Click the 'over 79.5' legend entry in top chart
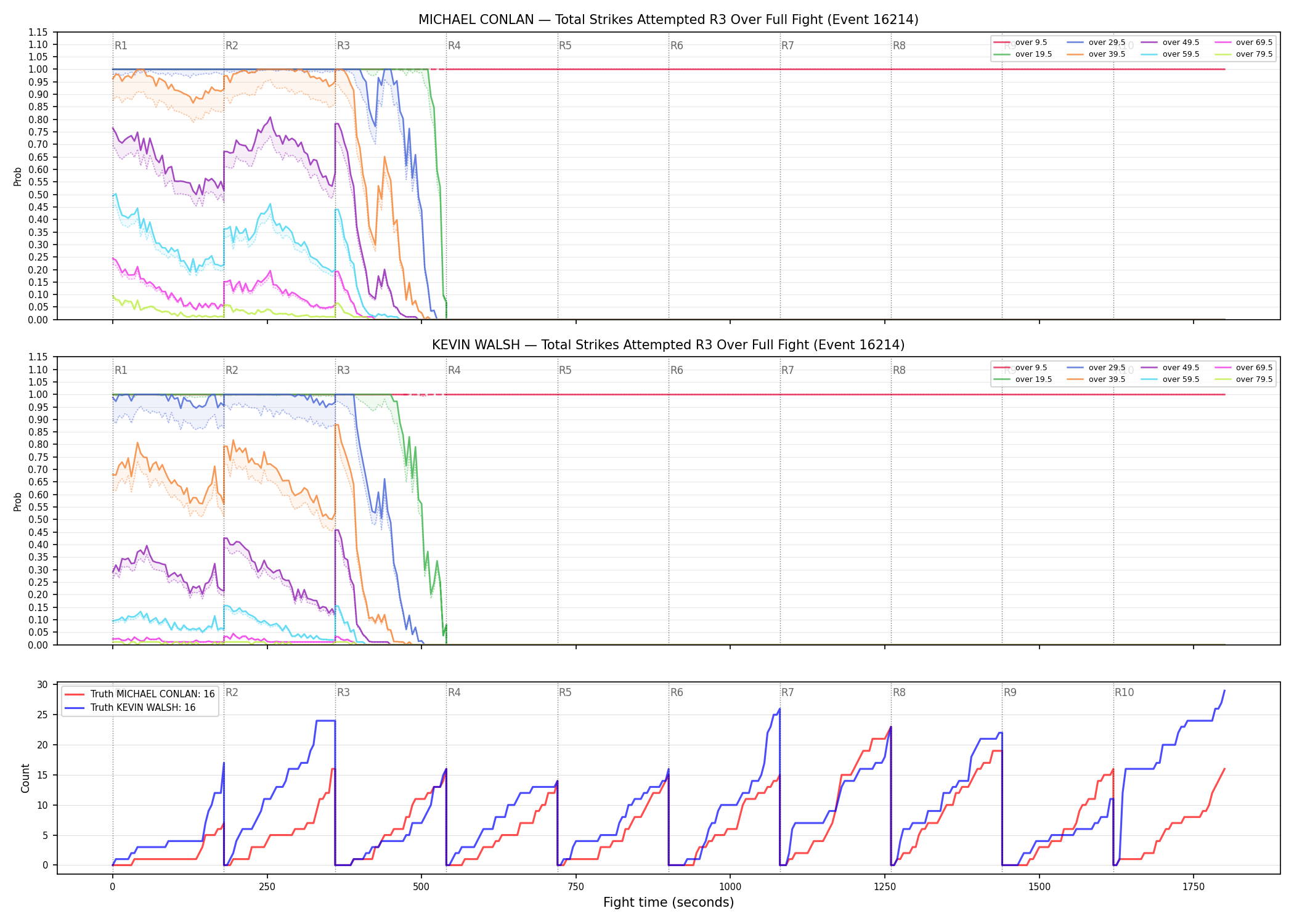Viewport: 1294px width, 924px height. click(x=1243, y=54)
